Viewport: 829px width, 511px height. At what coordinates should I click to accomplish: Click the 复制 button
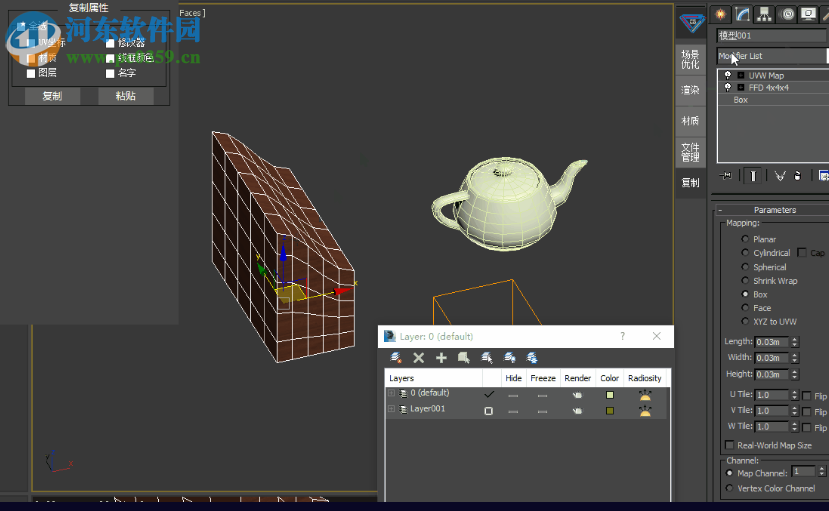tap(52, 96)
